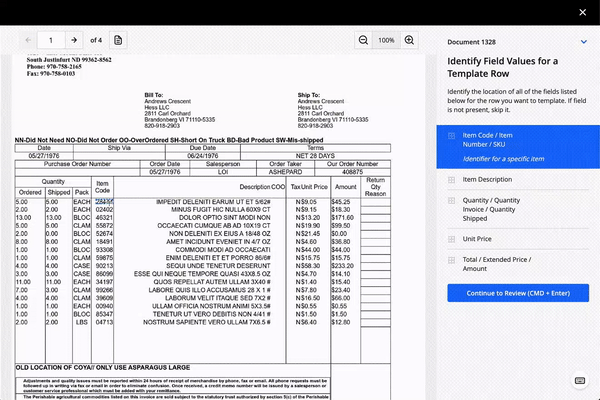Expand the Document 1328 chevron
This screenshot has height=400, width=600.
click(584, 42)
